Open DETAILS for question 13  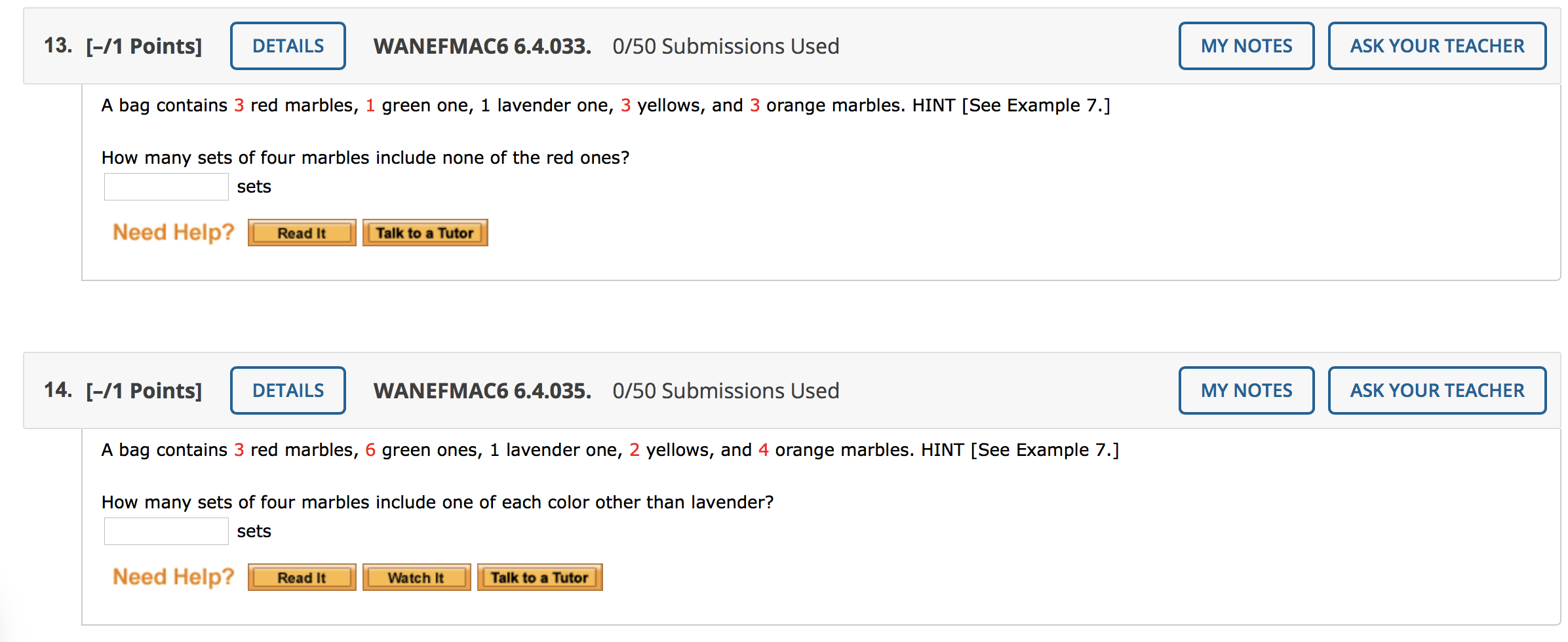coord(288,46)
